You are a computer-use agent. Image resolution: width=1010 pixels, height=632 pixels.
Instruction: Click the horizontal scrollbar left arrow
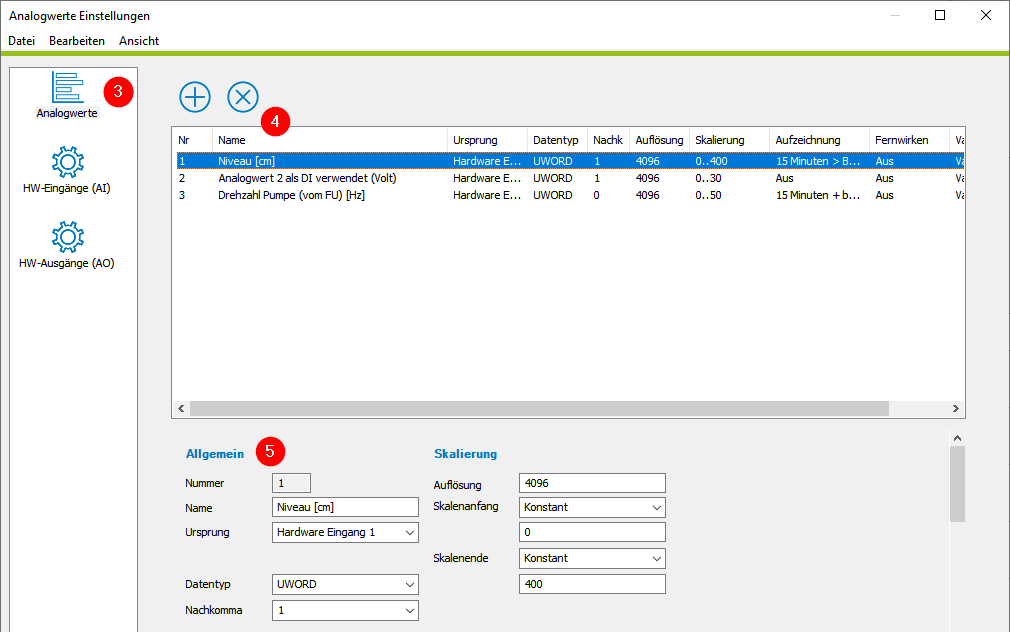coord(181,408)
